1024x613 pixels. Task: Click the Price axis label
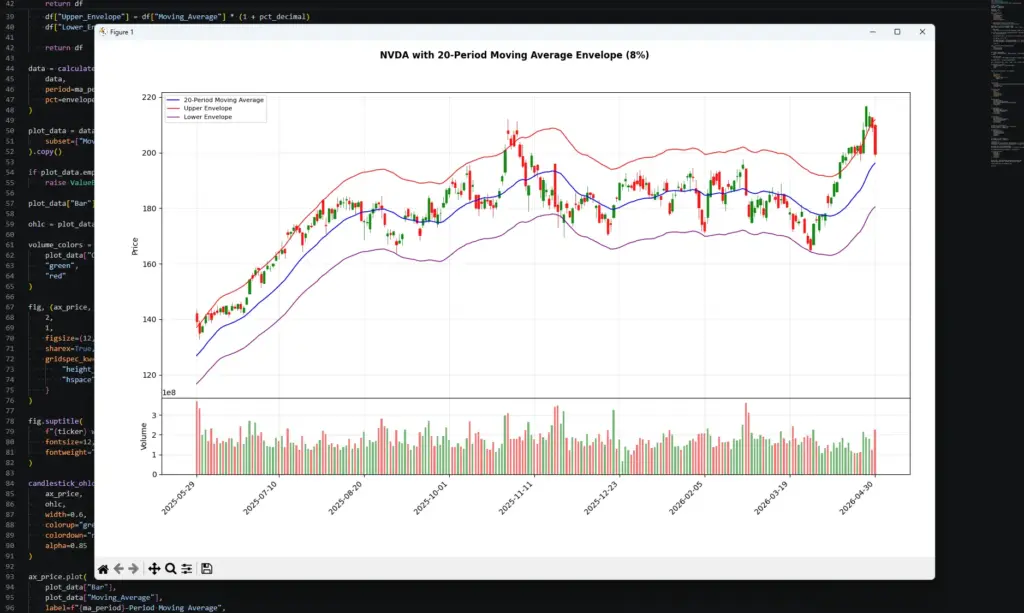(x=135, y=246)
